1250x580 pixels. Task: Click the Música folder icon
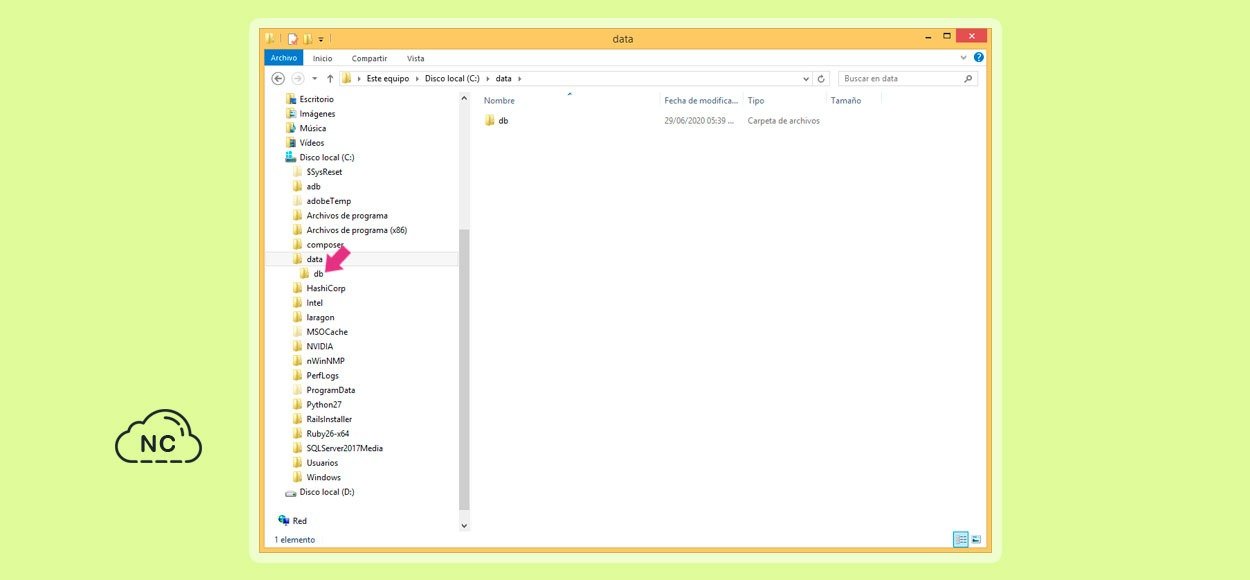pyautogui.click(x=291, y=128)
